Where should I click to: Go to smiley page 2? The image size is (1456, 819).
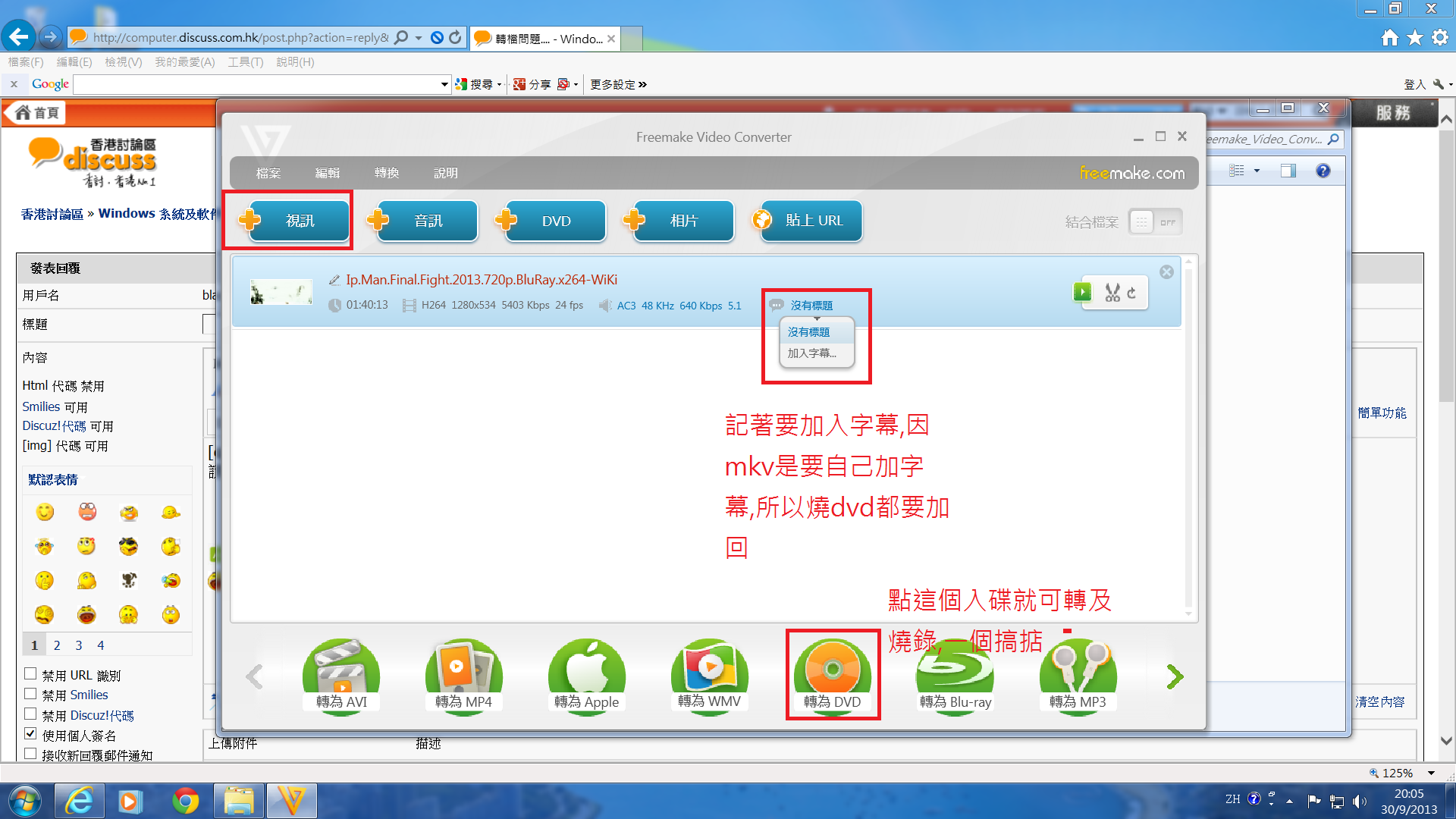point(57,645)
